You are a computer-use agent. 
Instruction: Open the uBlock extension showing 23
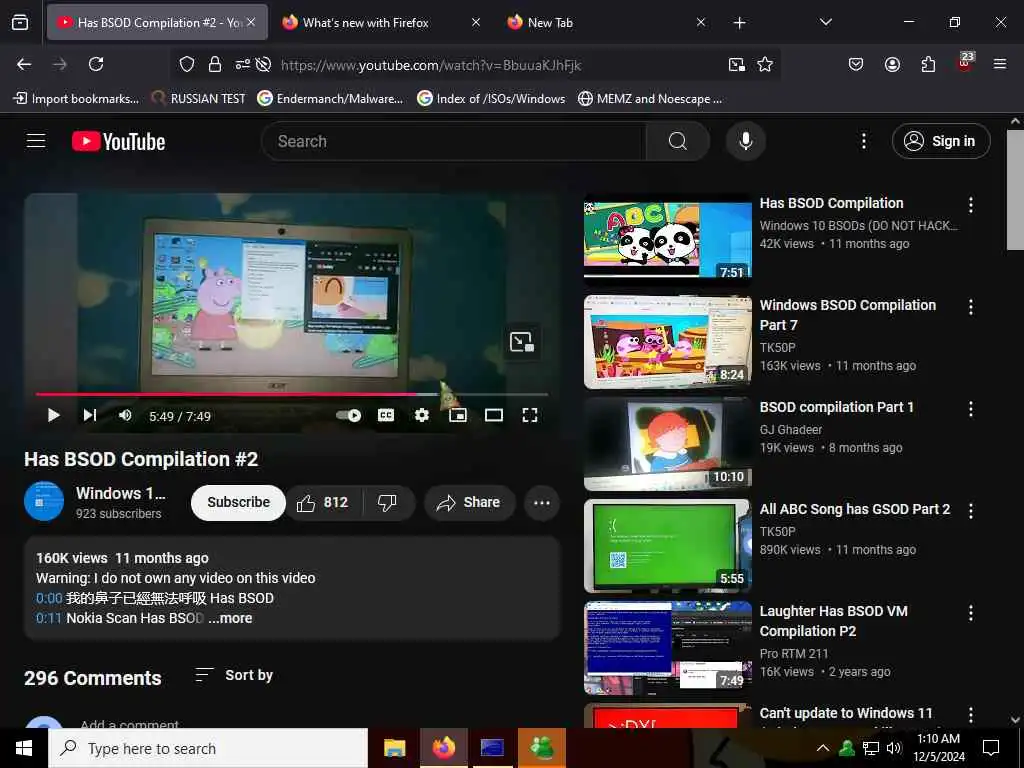(x=965, y=63)
